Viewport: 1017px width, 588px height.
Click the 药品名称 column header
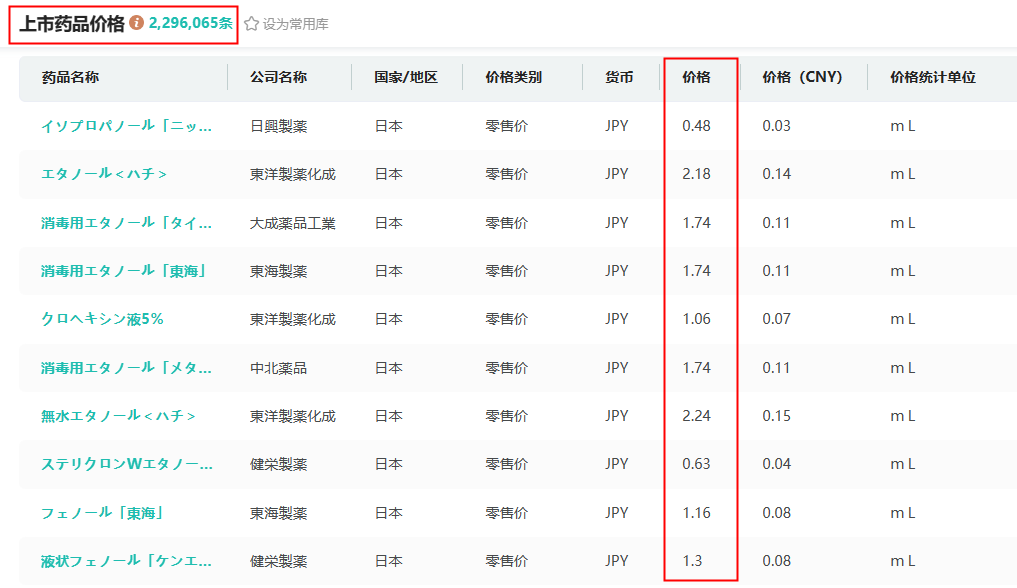[x=70, y=77]
